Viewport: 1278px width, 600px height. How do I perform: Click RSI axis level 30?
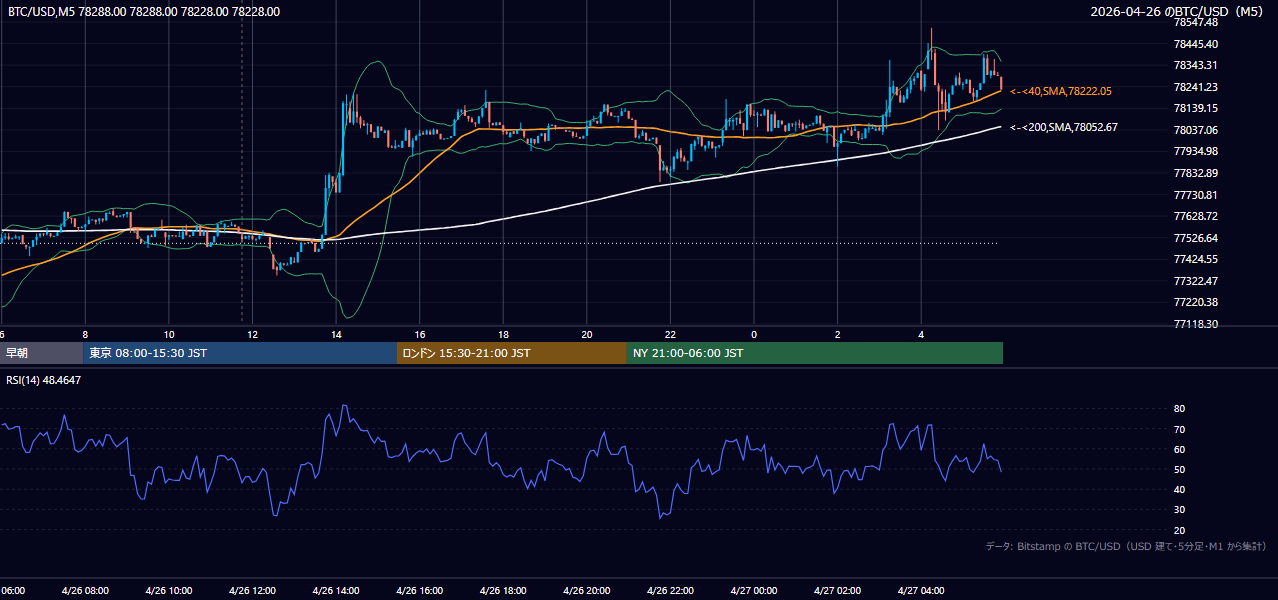click(1179, 510)
